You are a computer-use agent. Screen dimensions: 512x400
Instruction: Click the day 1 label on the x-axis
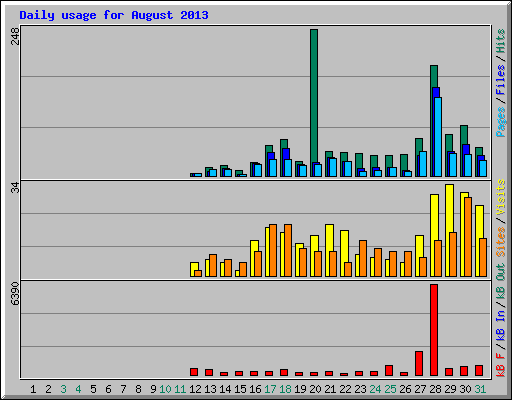[x=33, y=389]
